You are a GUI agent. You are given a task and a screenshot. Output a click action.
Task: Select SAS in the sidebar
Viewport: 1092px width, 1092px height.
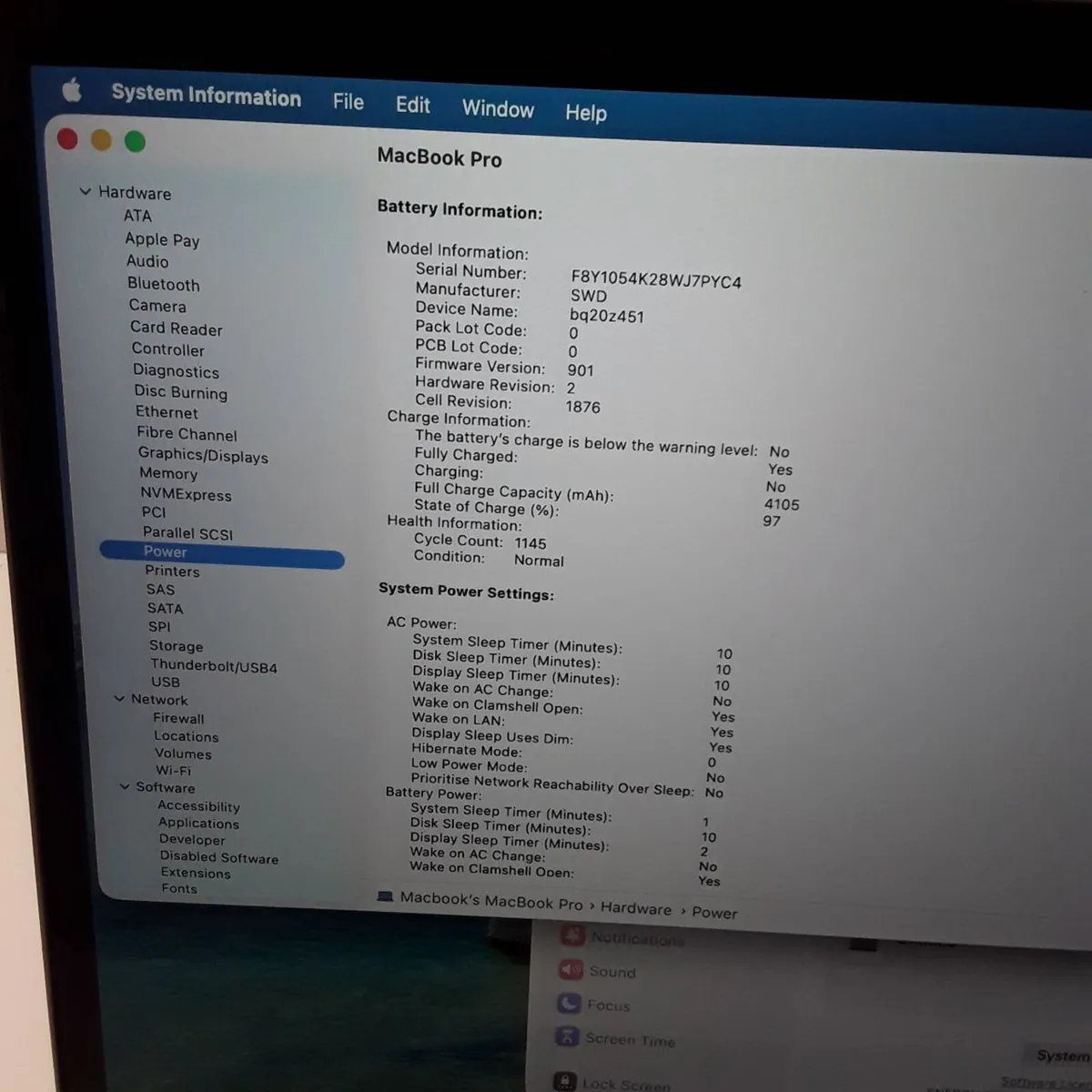(160, 590)
